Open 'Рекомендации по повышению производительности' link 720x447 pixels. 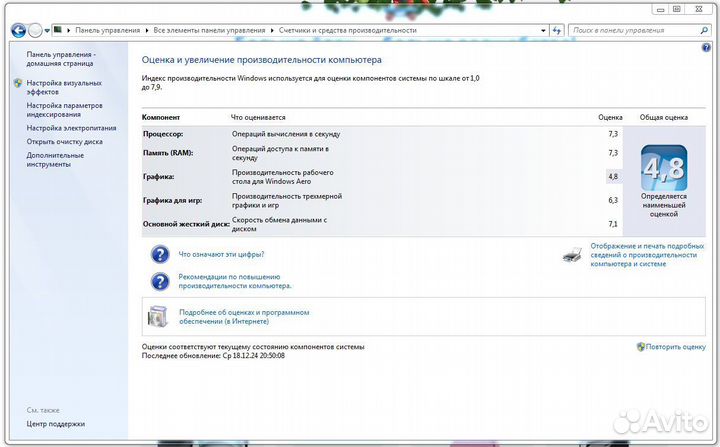pos(235,281)
